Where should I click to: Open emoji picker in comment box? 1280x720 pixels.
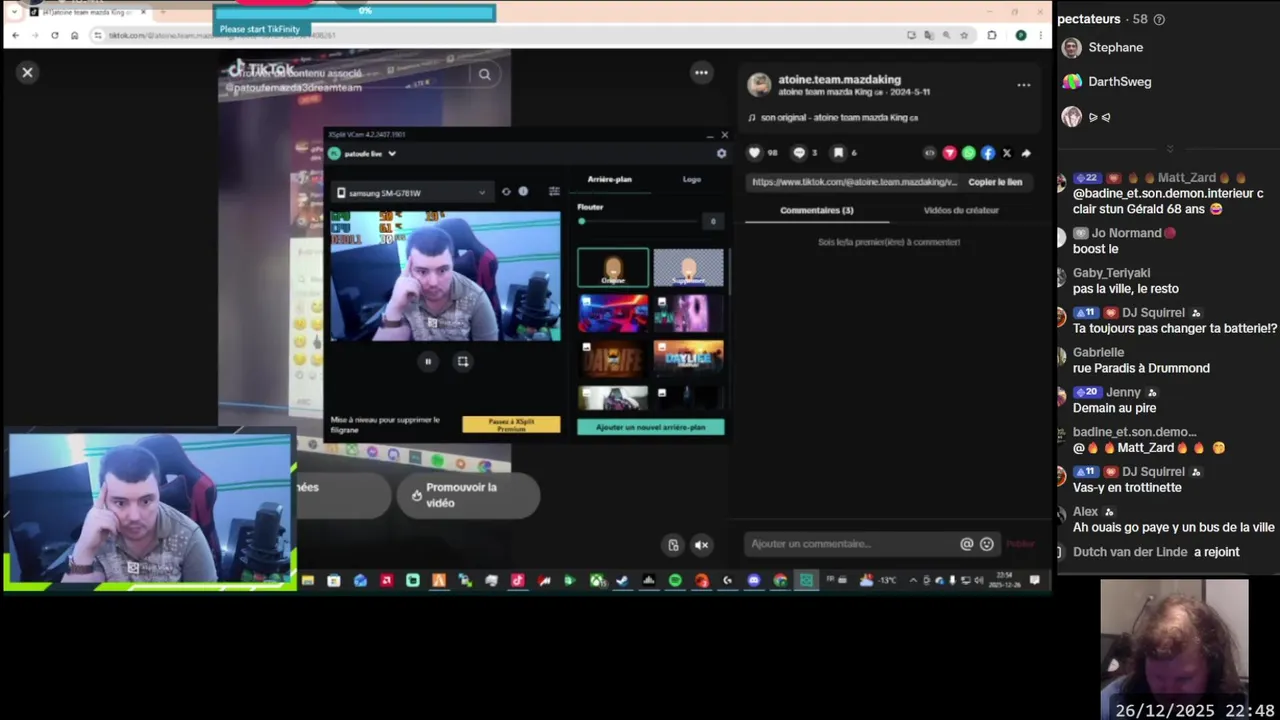(x=987, y=544)
